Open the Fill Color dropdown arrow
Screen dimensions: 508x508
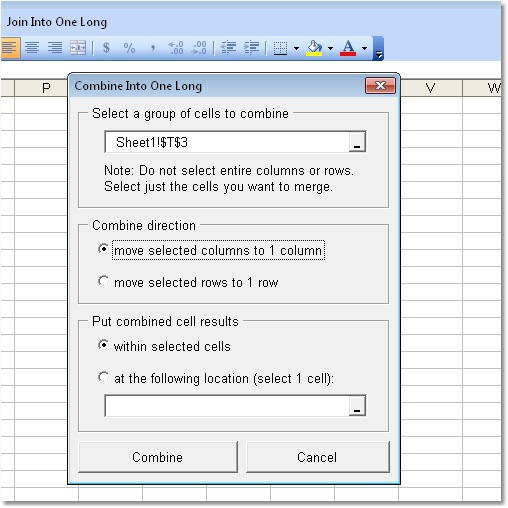tap(330, 48)
